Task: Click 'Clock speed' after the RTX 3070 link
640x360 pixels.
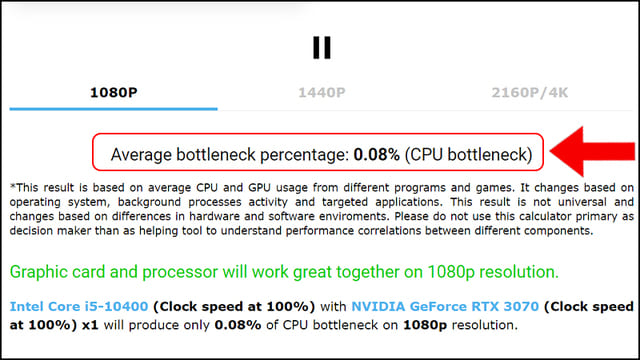Action: 589,307
